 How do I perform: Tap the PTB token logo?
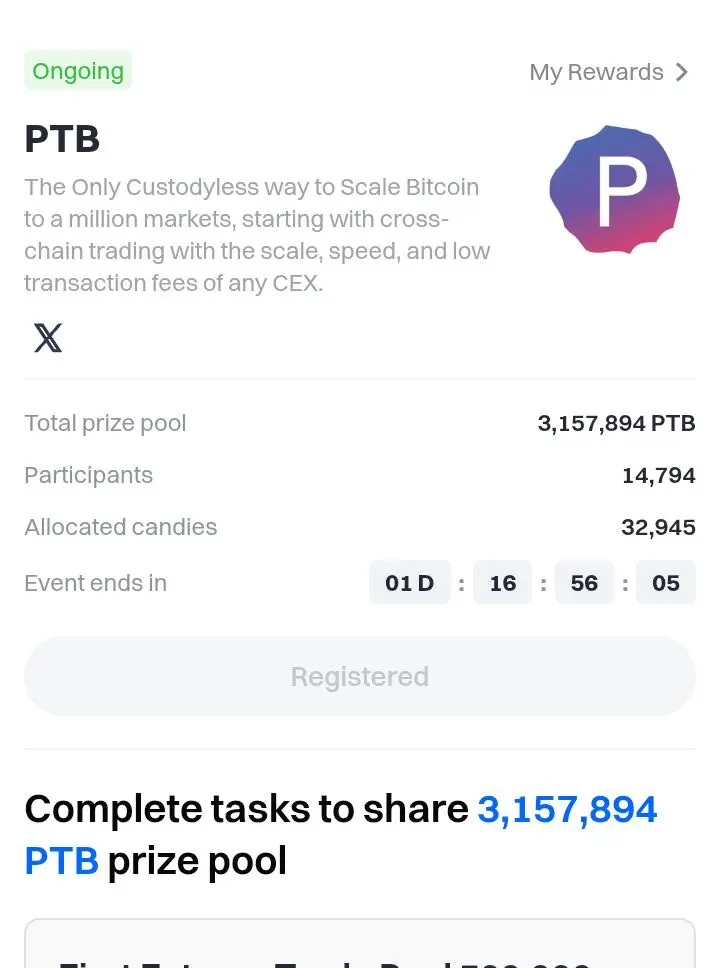614,190
